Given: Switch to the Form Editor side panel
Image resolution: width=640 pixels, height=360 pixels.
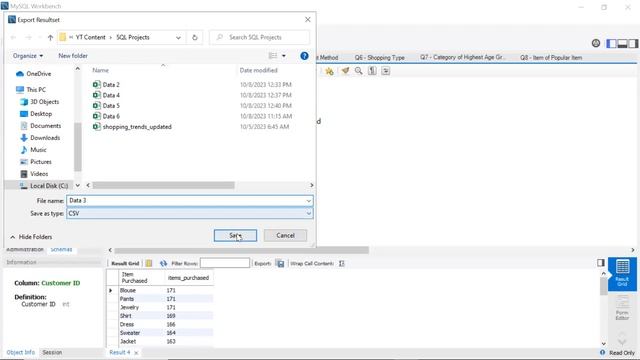Looking at the screenshot, I should point(622,308).
